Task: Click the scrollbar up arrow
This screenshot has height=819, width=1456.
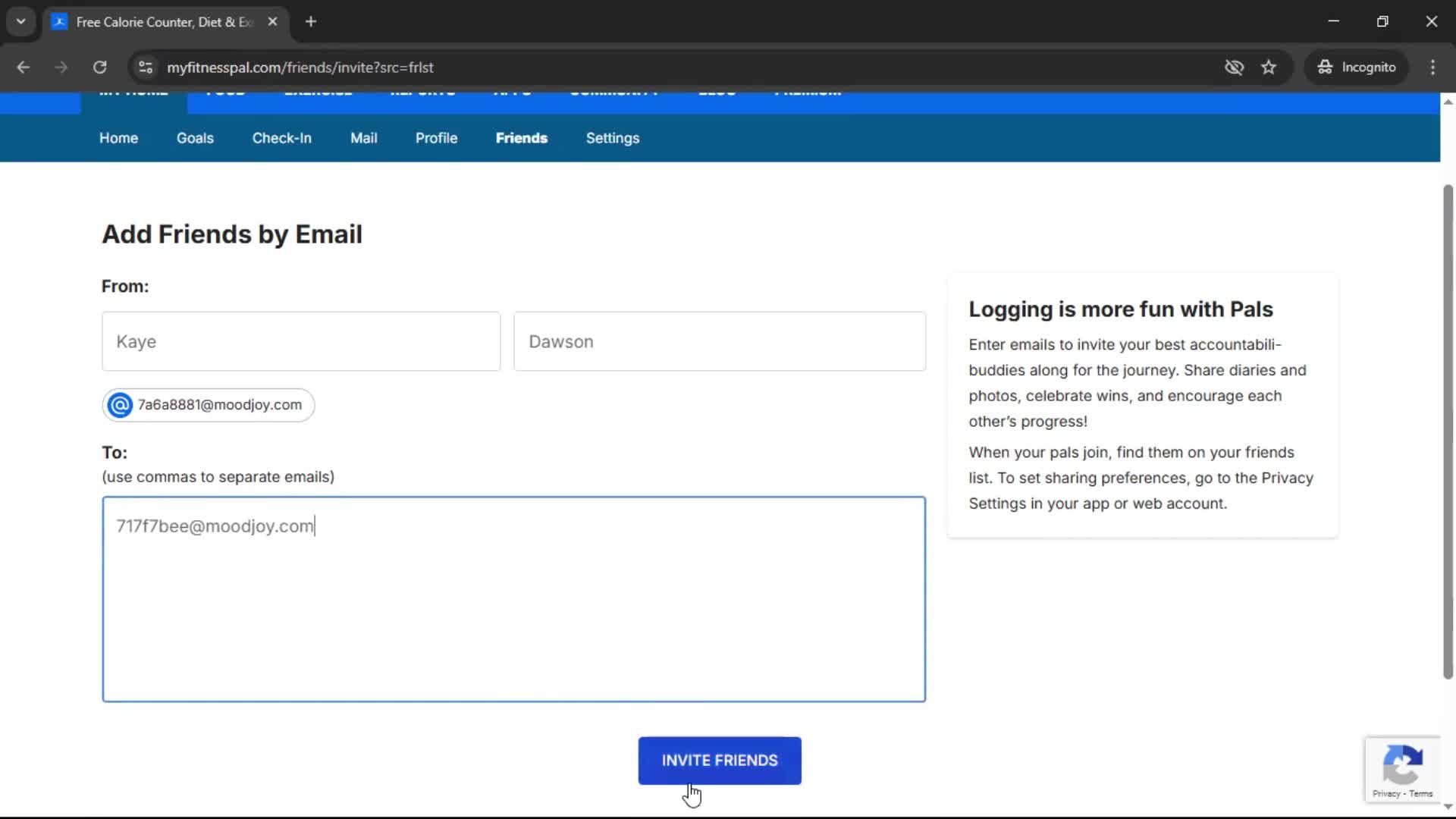Action: (x=1448, y=102)
